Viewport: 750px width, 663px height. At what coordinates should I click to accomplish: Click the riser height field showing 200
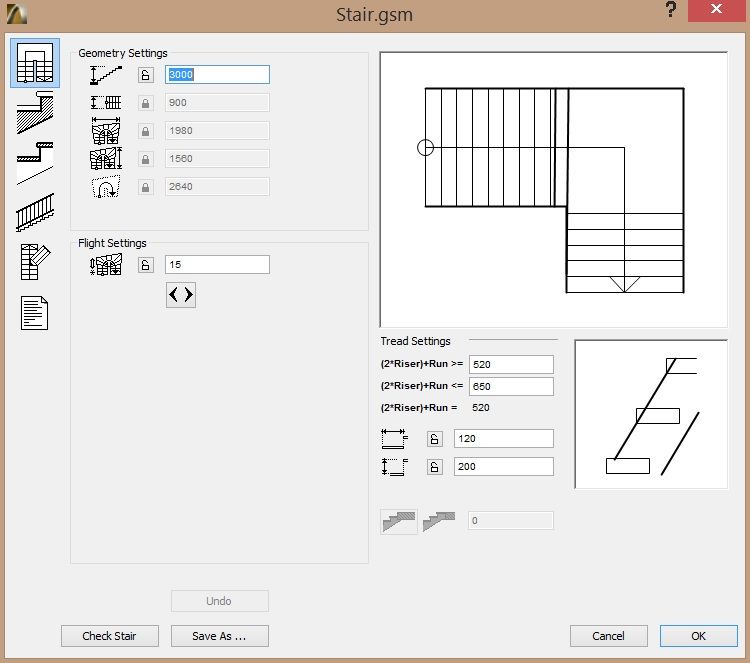pos(504,466)
